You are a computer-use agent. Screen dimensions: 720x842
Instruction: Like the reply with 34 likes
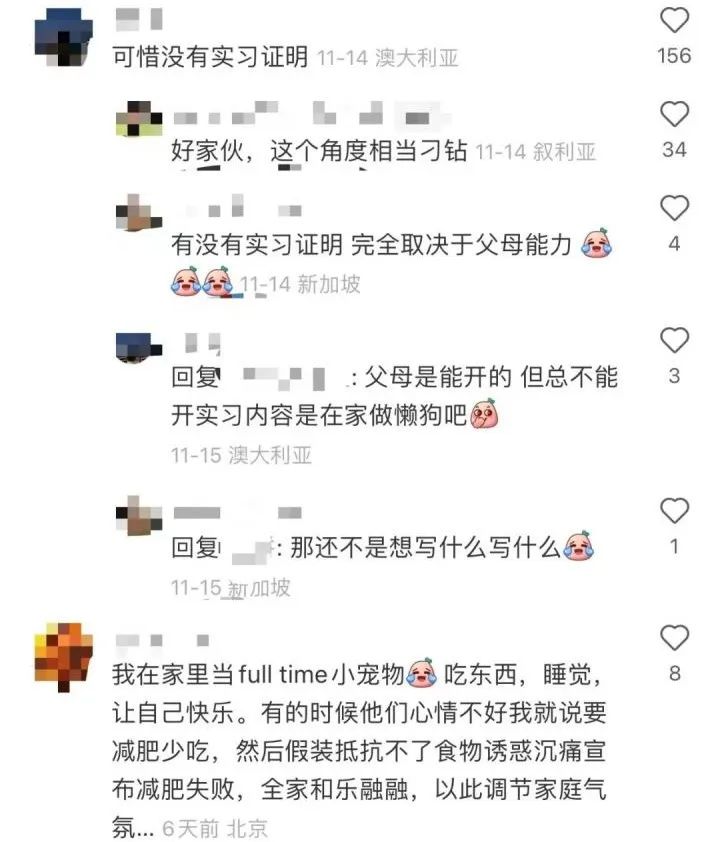pyautogui.click(x=674, y=114)
